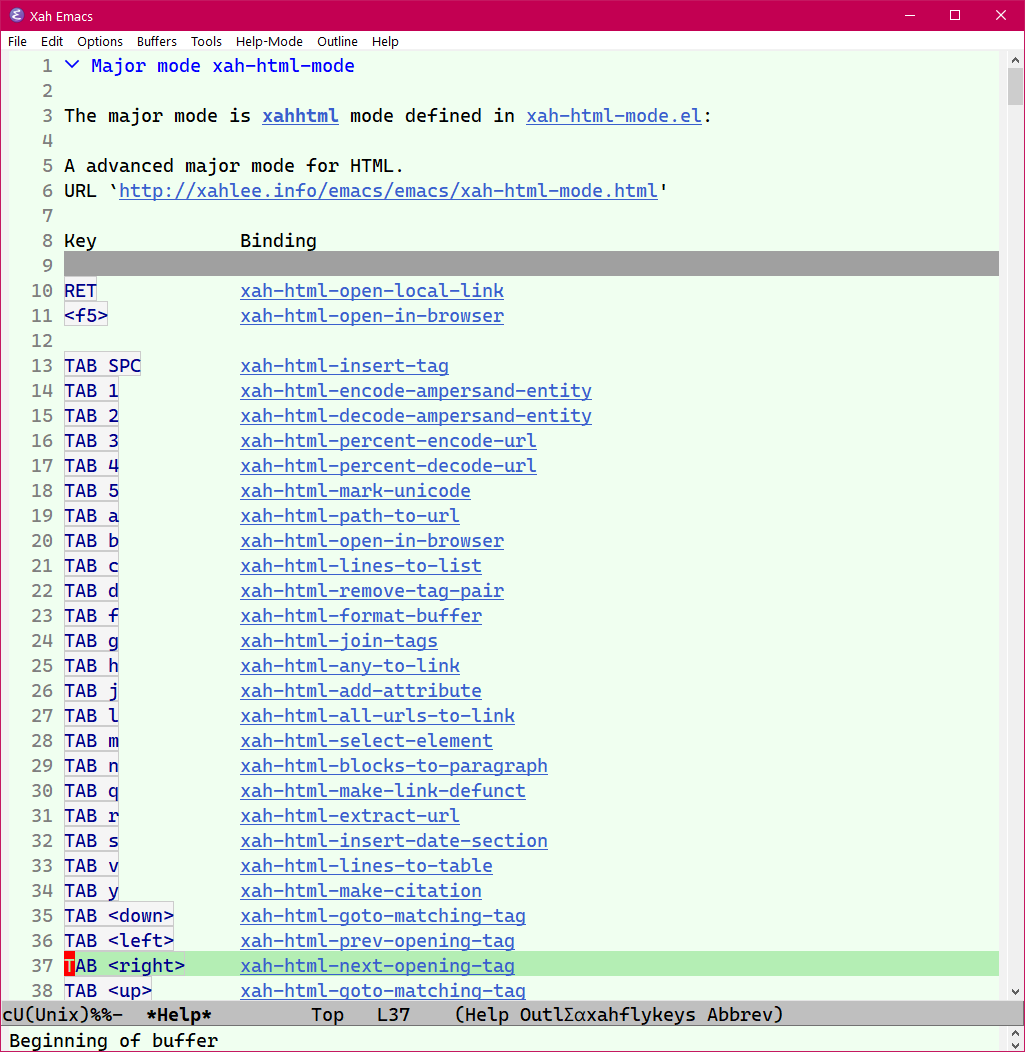Open the Edit menu
This screenshot has width=1025, height=1052.
52,42
